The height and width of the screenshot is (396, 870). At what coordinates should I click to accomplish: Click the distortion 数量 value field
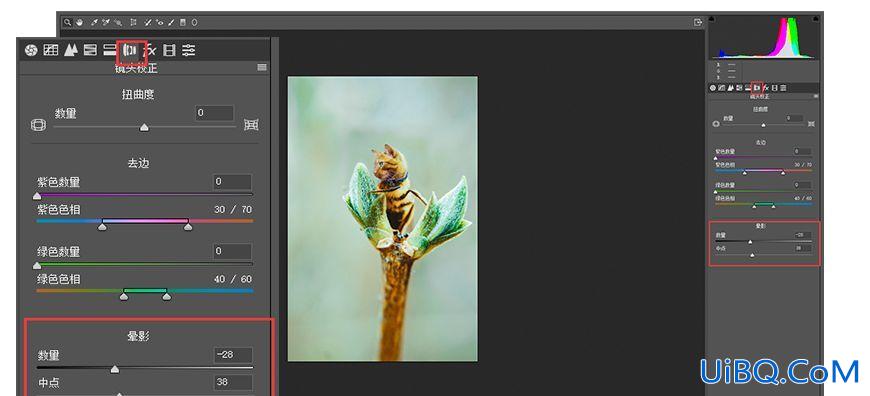[x=215, y=113]
